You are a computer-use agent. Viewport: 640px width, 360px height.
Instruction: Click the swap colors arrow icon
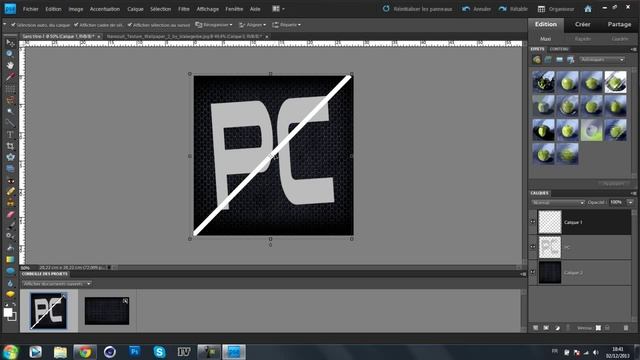tap(14, 305)
